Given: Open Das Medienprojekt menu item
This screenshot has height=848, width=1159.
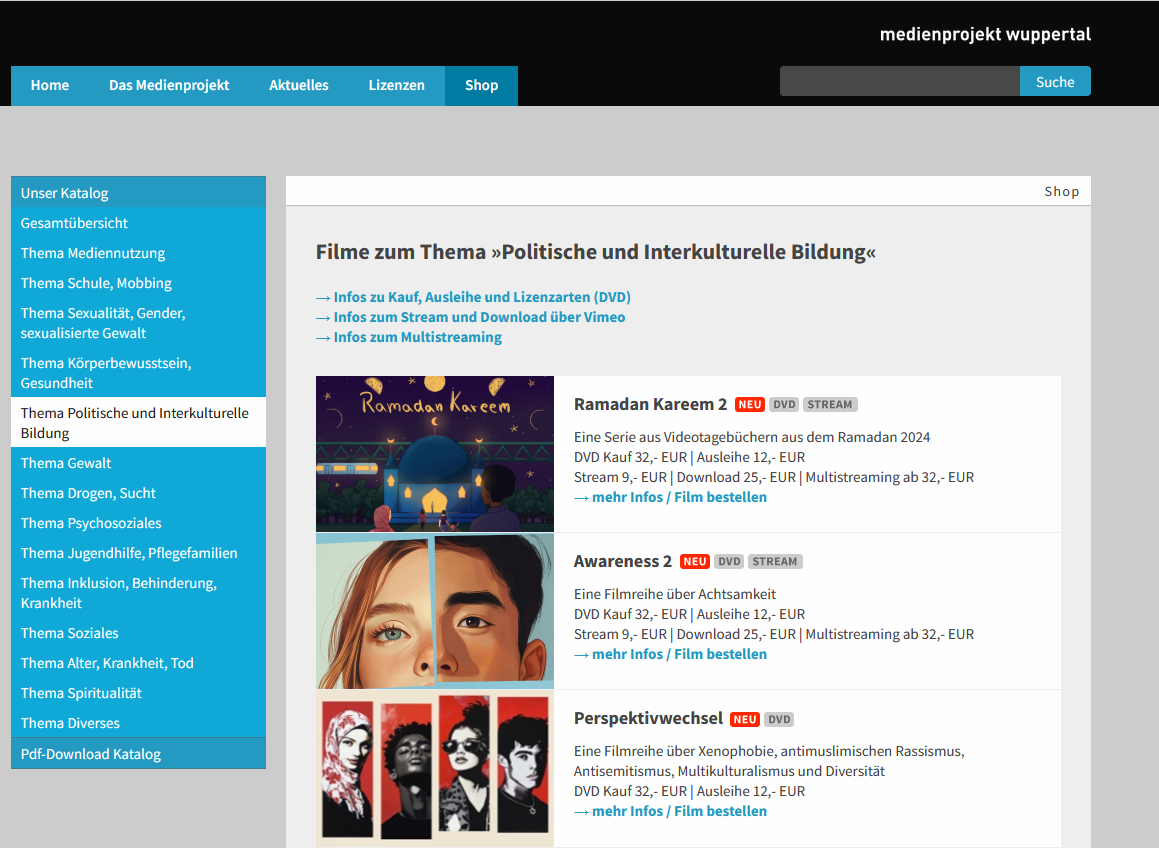Looking at the screenshot, I should 169,85.
